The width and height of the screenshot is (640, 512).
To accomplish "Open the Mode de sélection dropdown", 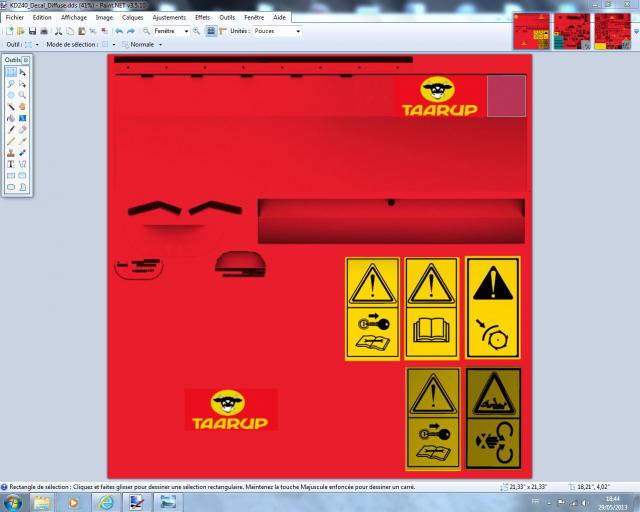I will coord(114,45).
